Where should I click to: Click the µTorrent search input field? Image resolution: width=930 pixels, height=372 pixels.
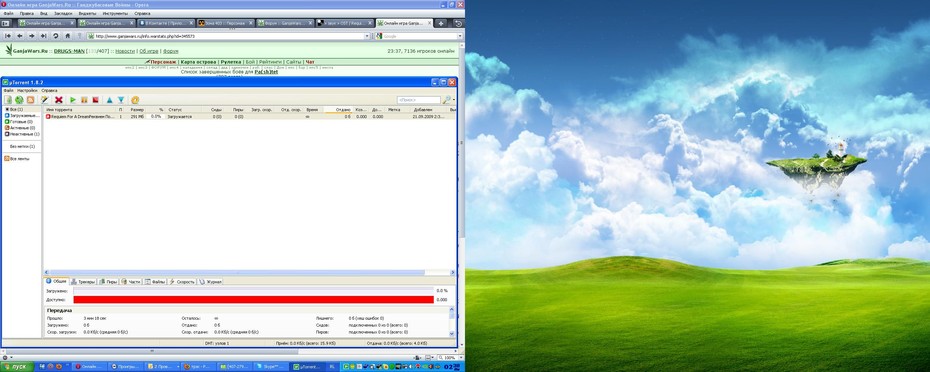point(419,100)
